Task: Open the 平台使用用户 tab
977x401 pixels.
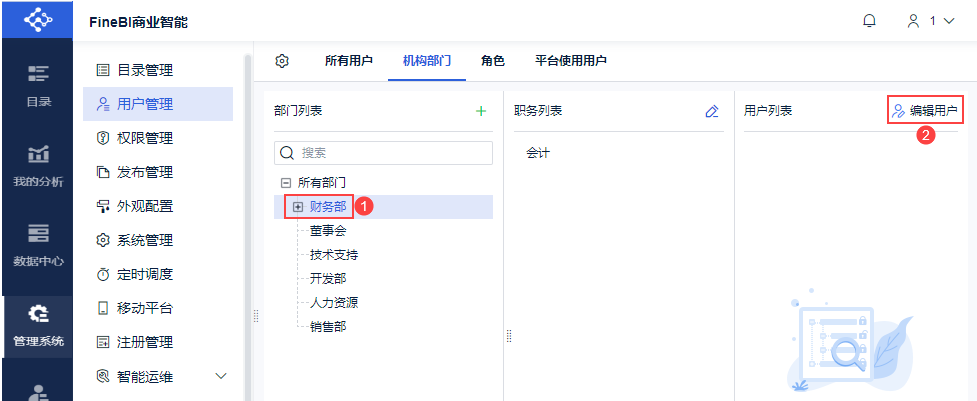Action: (571, 61)
